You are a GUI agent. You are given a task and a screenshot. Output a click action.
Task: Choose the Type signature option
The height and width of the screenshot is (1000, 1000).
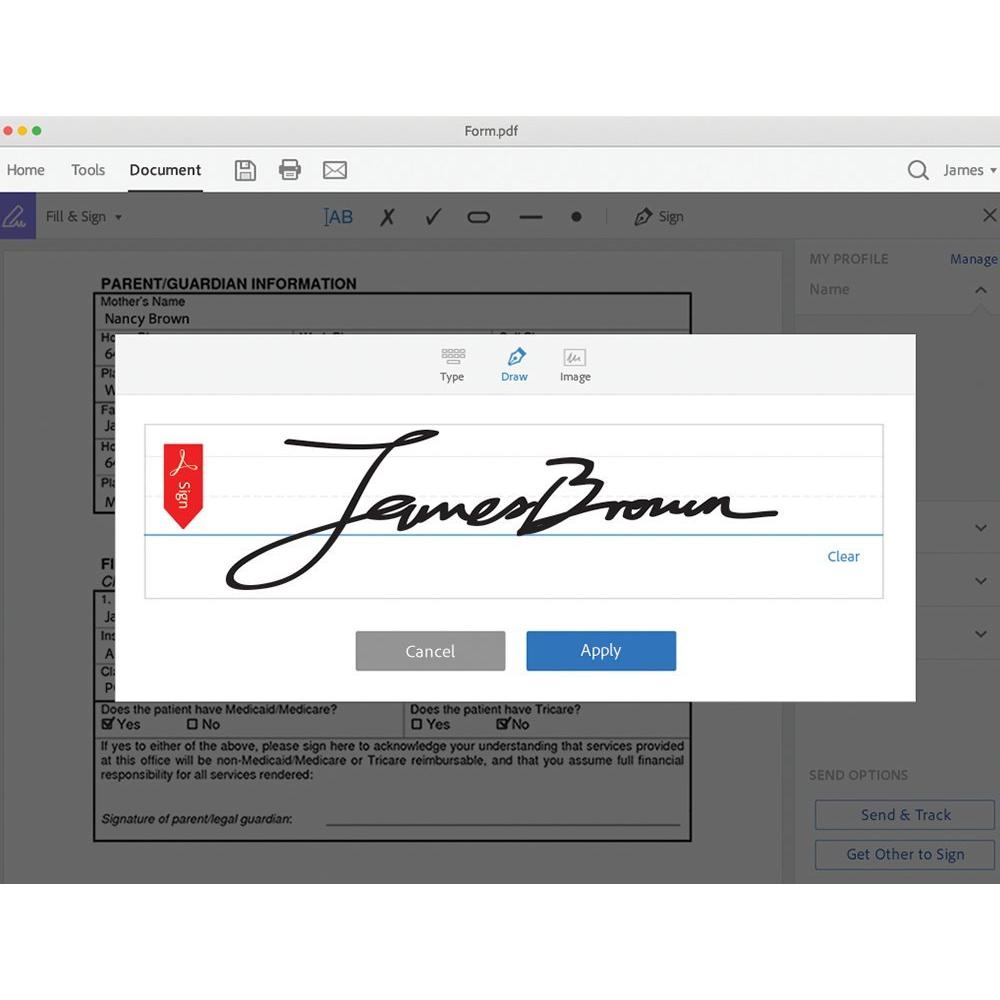click(452, 365)
